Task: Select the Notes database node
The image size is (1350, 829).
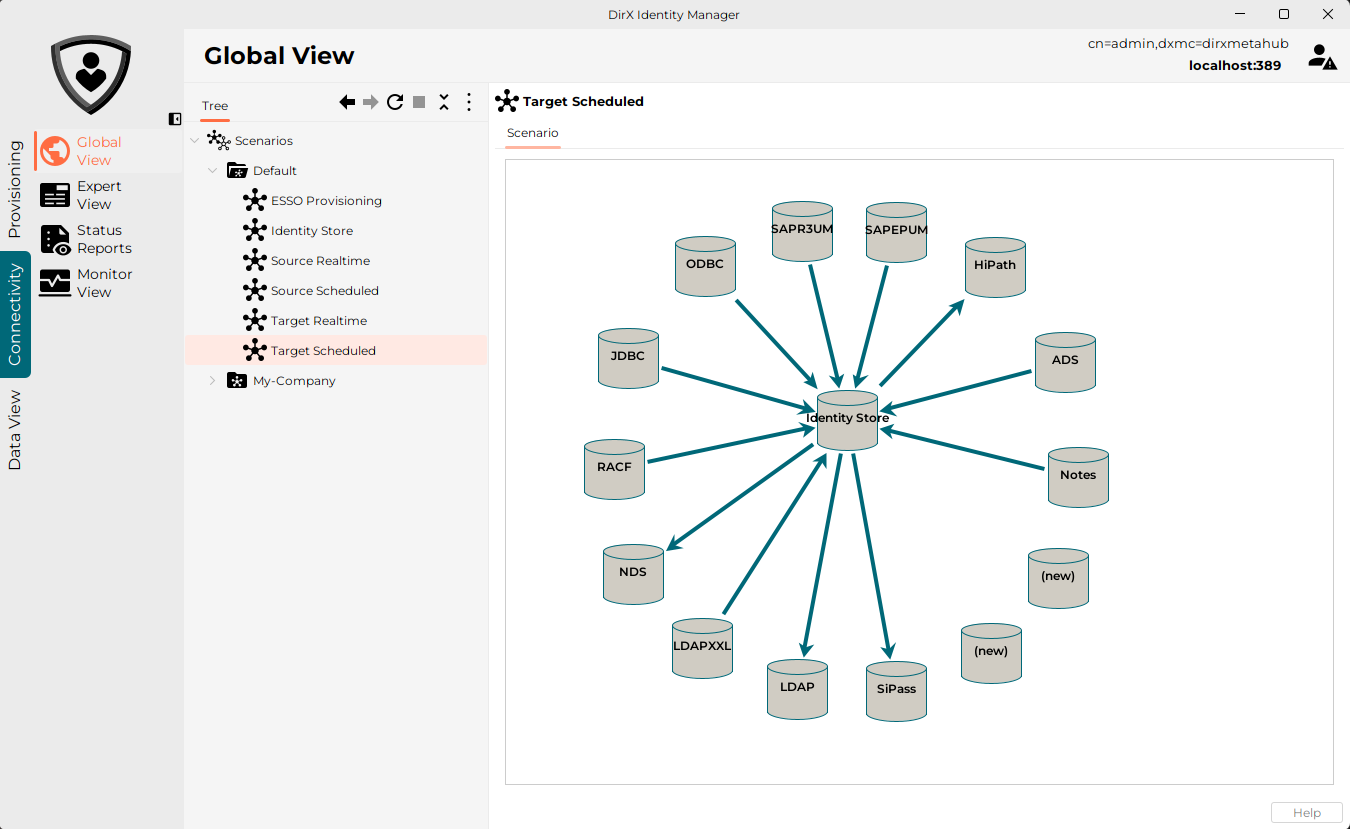Action: click(x=1078, y=477)
